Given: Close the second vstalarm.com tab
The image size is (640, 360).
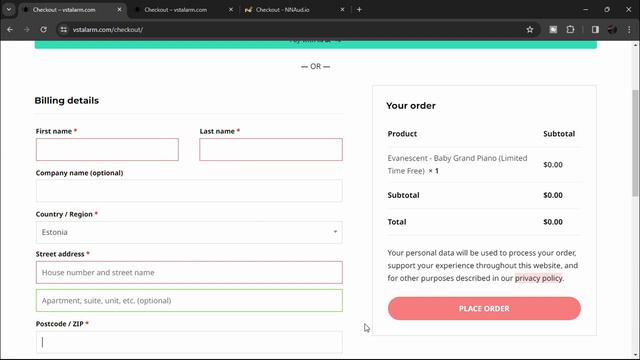Looking at the screenshot, I should (x=231, y=9).
